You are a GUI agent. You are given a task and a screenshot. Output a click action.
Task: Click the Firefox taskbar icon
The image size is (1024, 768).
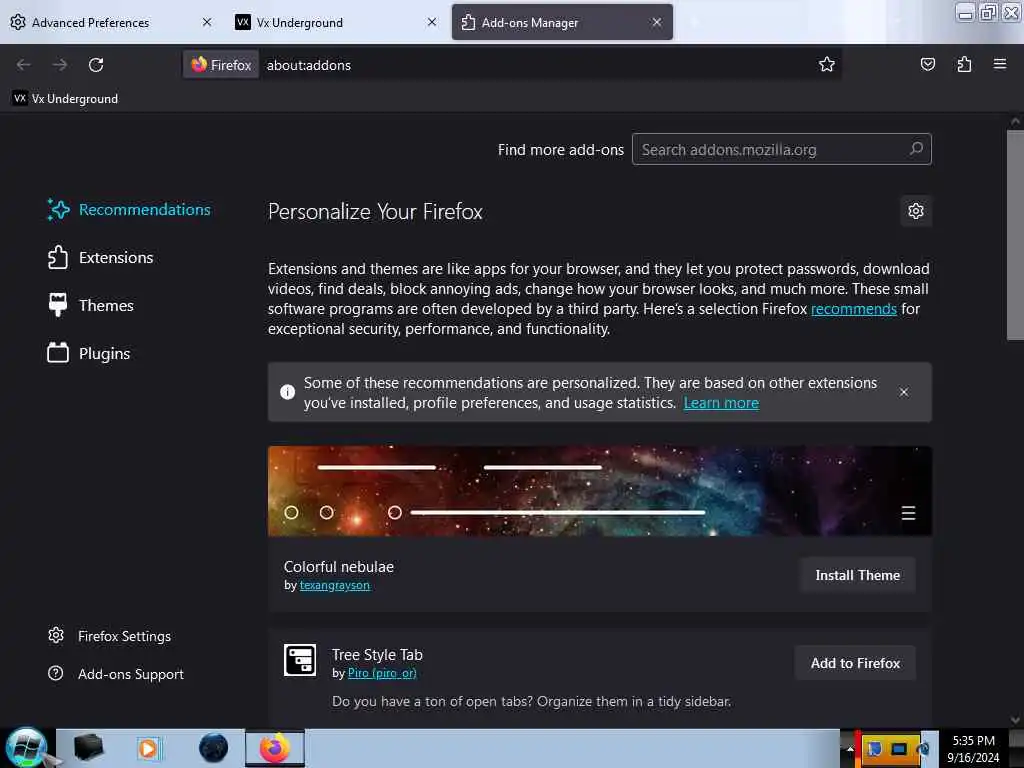click(275, 748)
